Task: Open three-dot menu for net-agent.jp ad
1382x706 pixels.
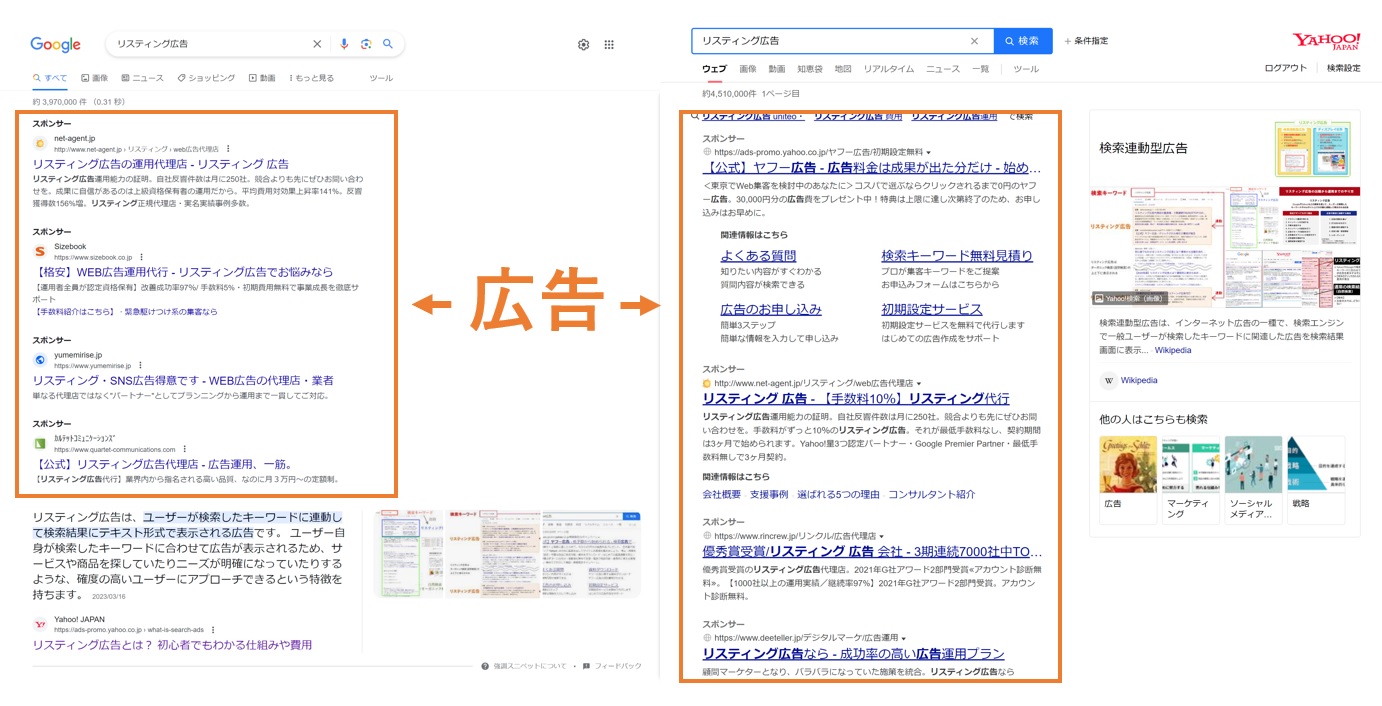Action: click(x=227, y=149)
